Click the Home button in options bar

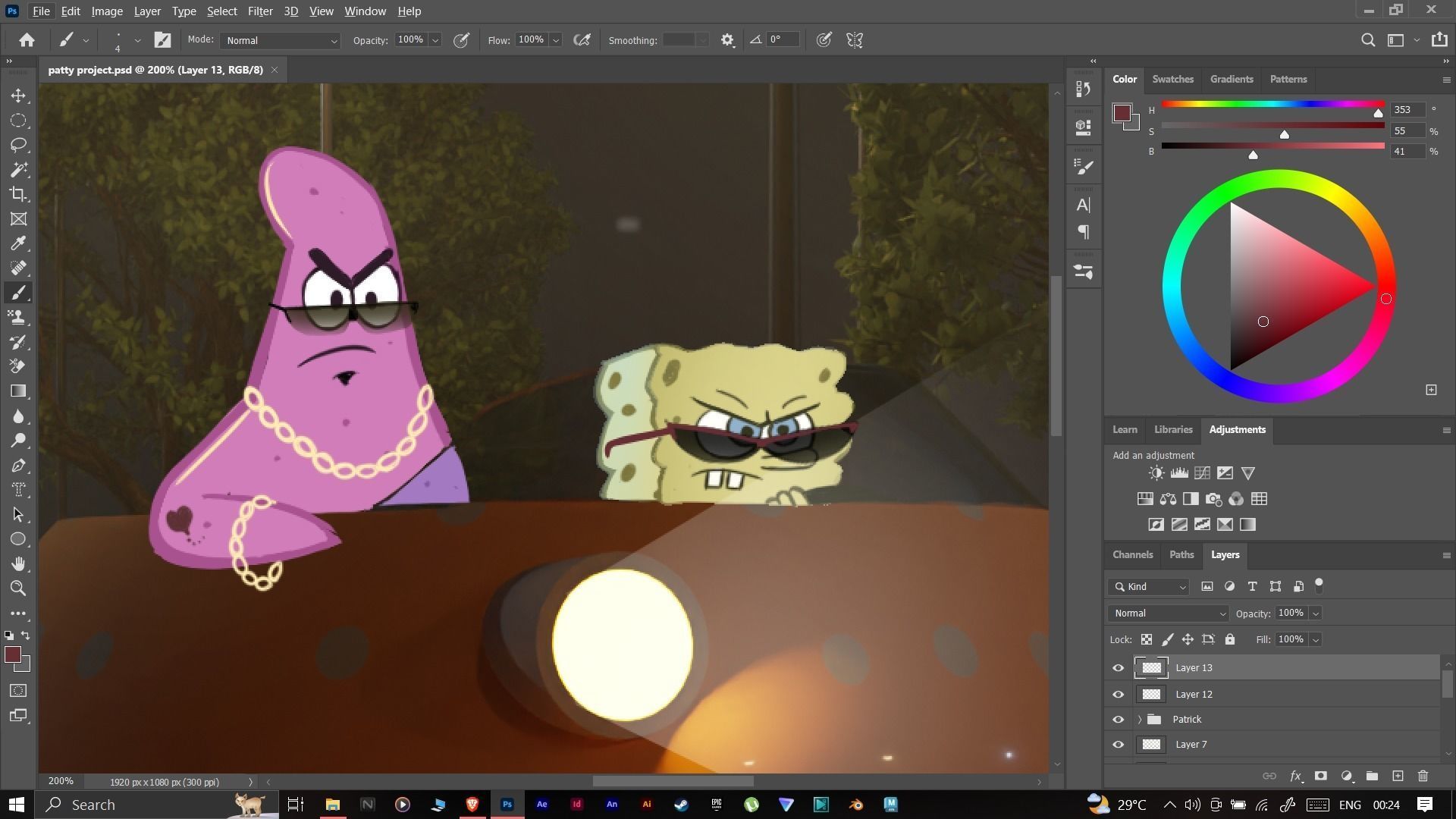coord(27,40)
